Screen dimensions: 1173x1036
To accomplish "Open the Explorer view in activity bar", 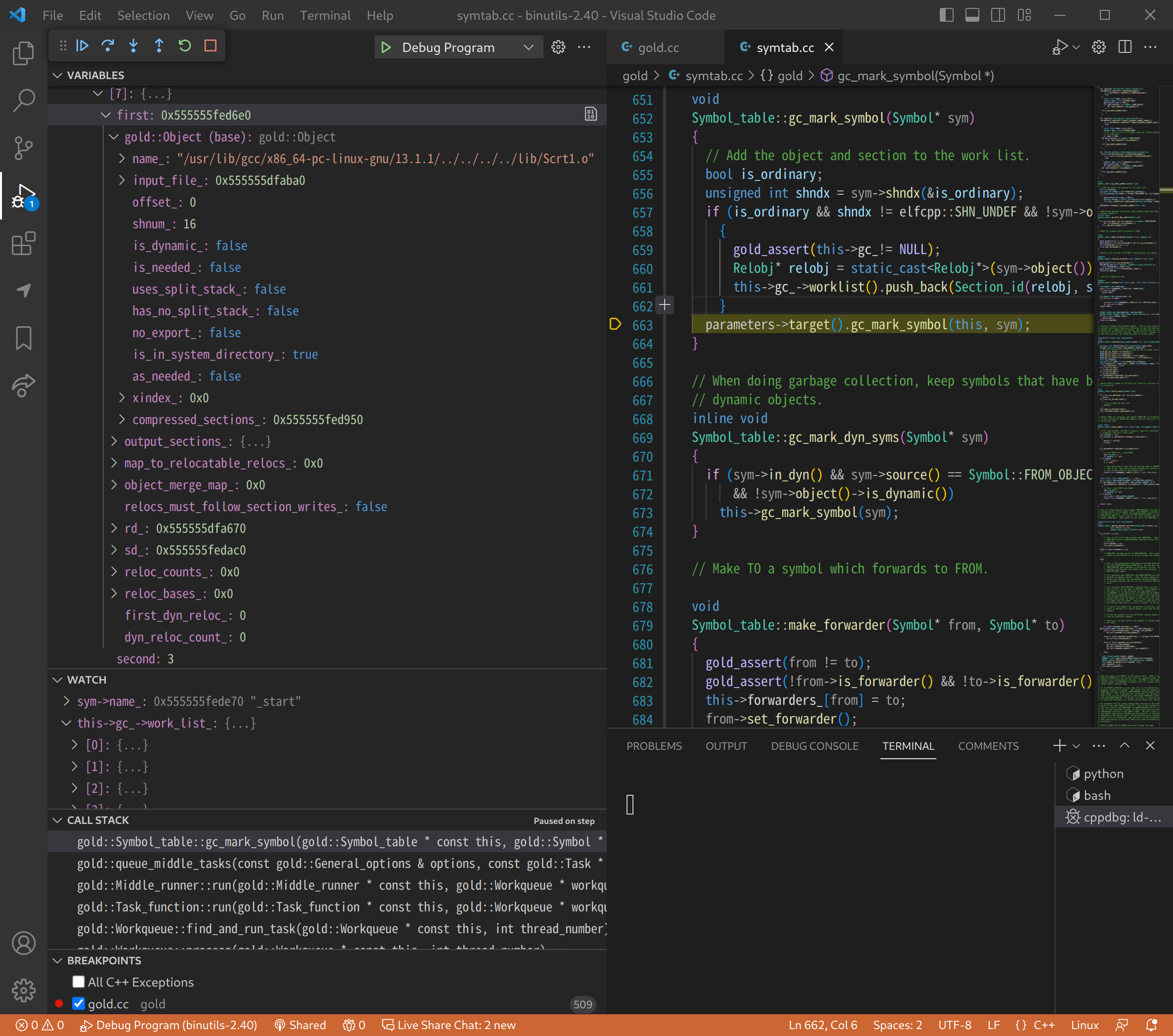I will coord(24,53).
